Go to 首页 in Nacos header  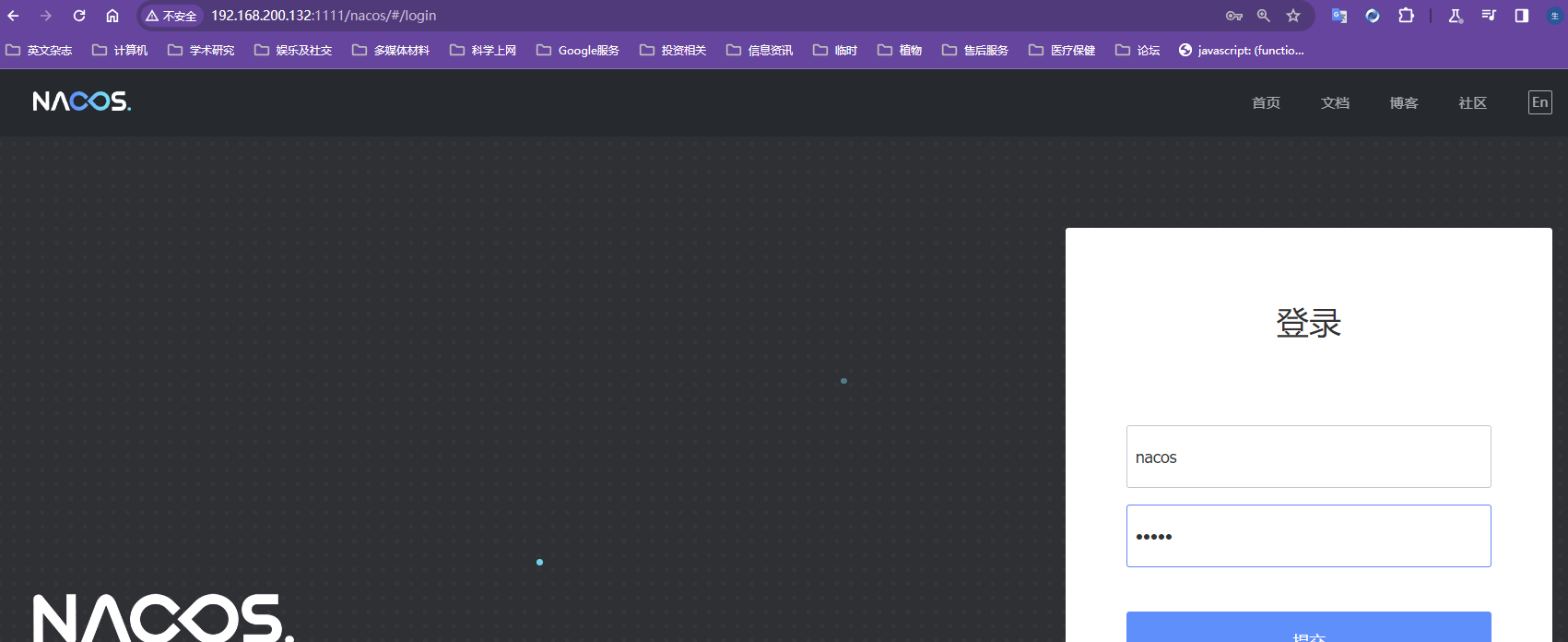[x=1266, y=103]
